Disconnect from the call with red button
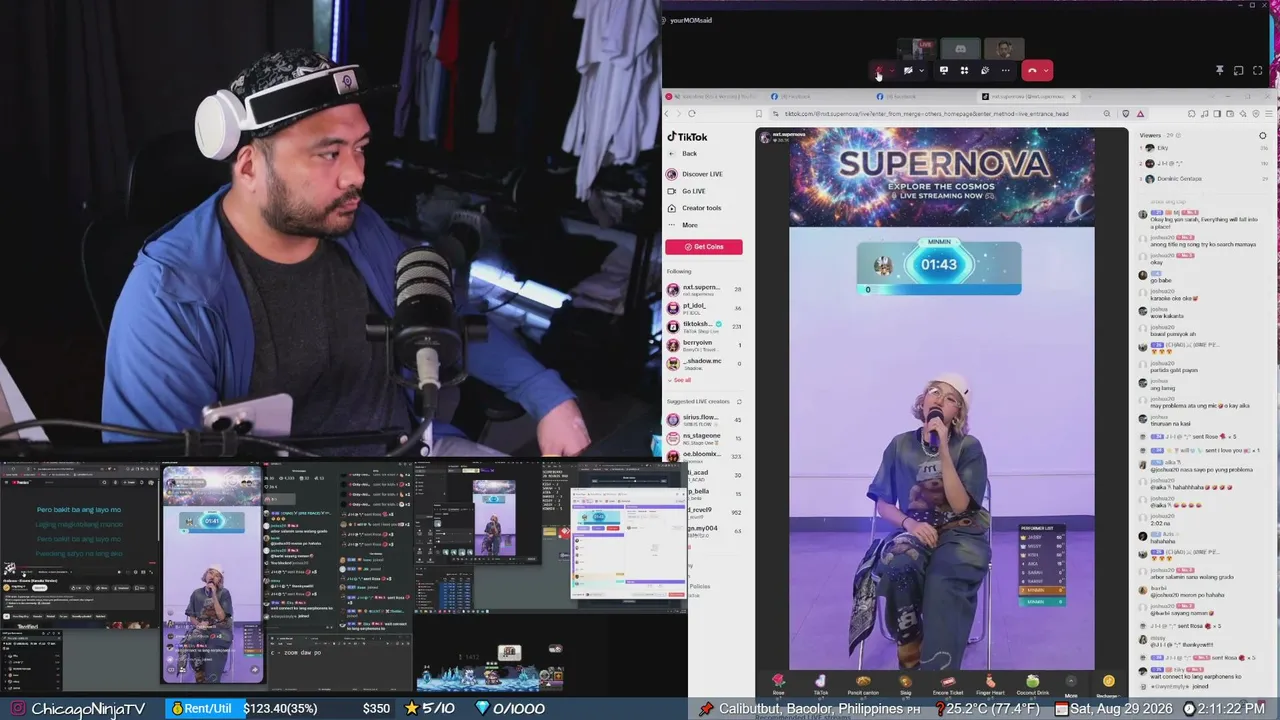The width and height of the screenshot is (1280, 720). tap(1032, 71)
